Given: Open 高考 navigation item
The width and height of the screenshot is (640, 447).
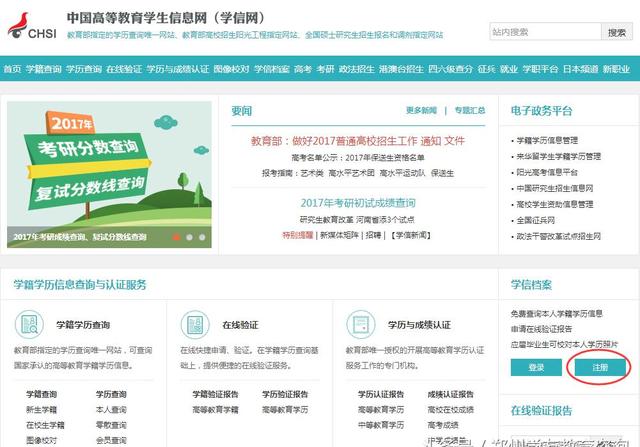Looking at the screenshot, I should (x=303, y=69).
